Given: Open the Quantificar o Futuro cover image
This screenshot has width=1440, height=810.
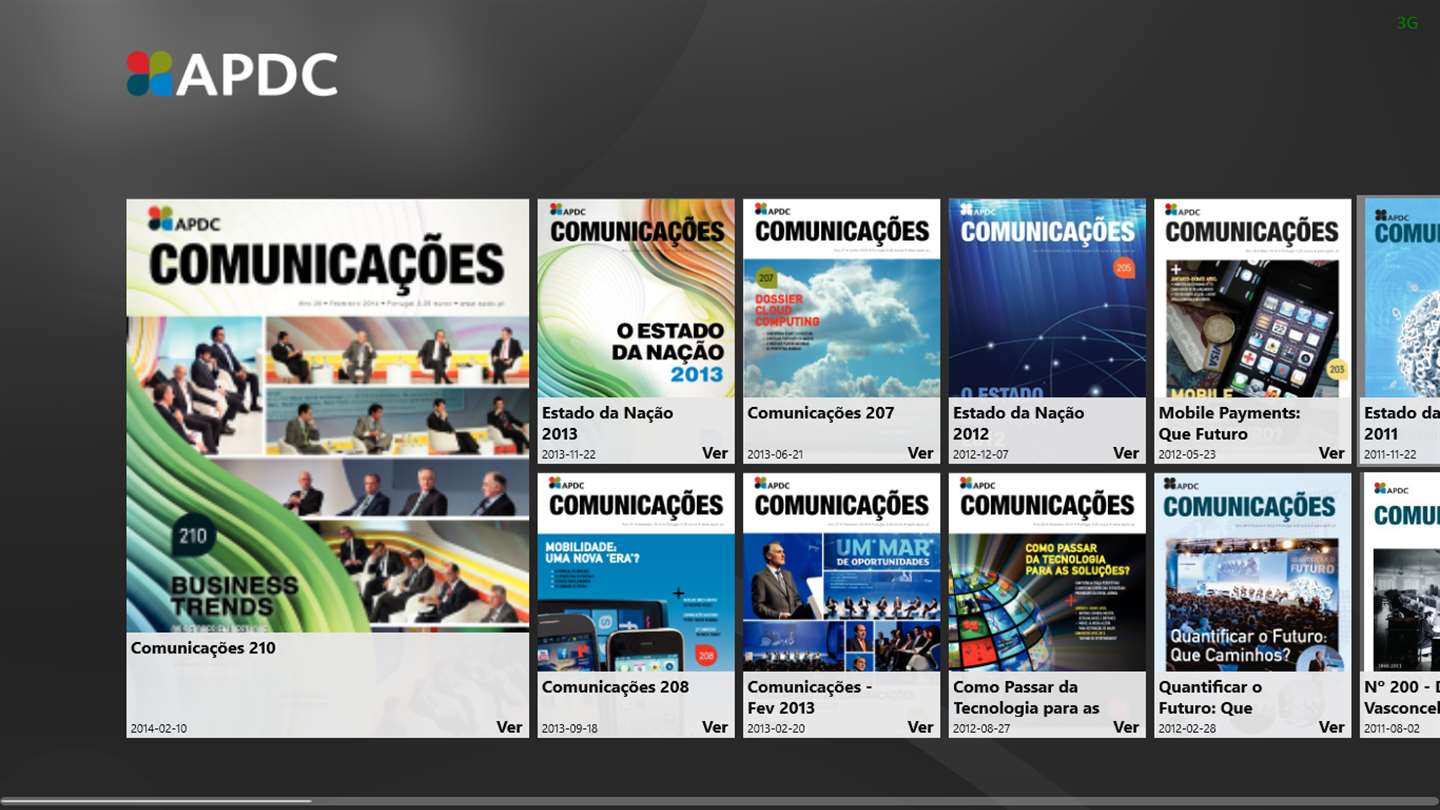Looking at the screenshot, I should click(x=1252, y=572).
